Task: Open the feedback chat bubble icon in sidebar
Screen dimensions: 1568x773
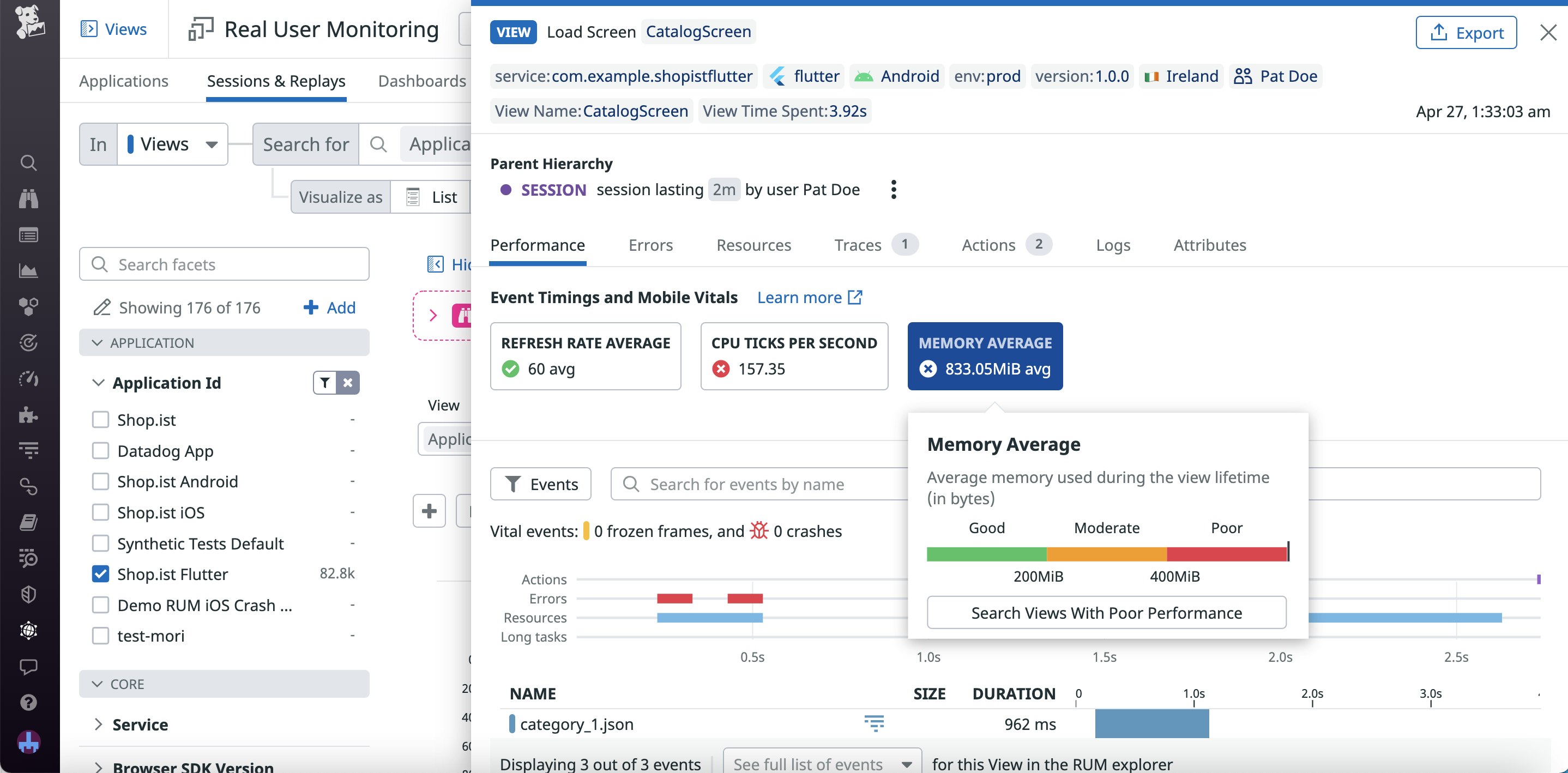Action: point(28,667)
